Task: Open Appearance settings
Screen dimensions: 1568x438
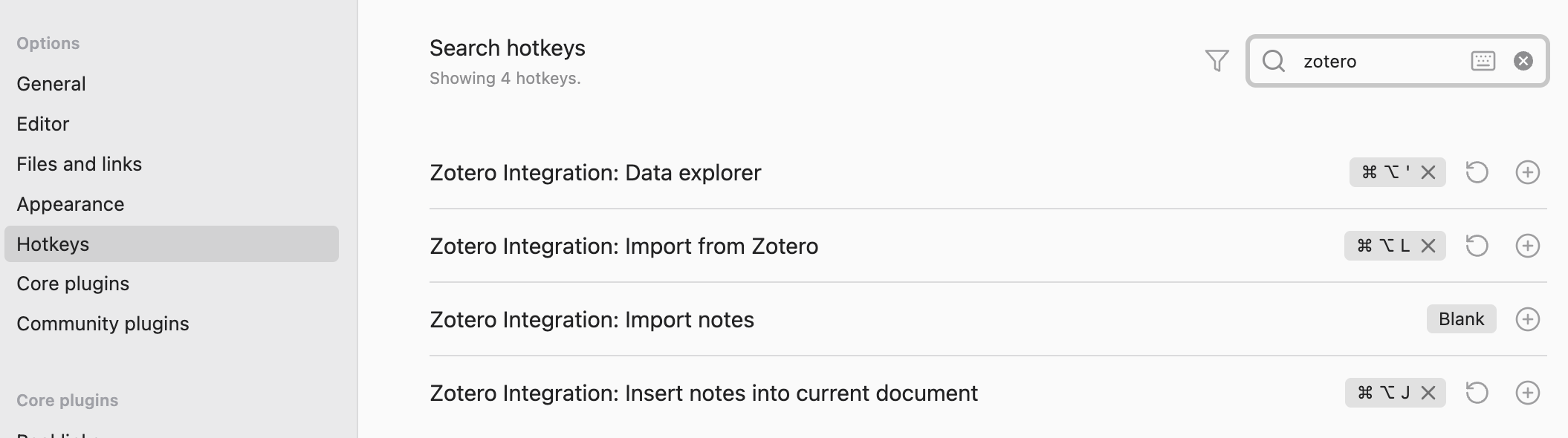Action: (x=71, y=204)
